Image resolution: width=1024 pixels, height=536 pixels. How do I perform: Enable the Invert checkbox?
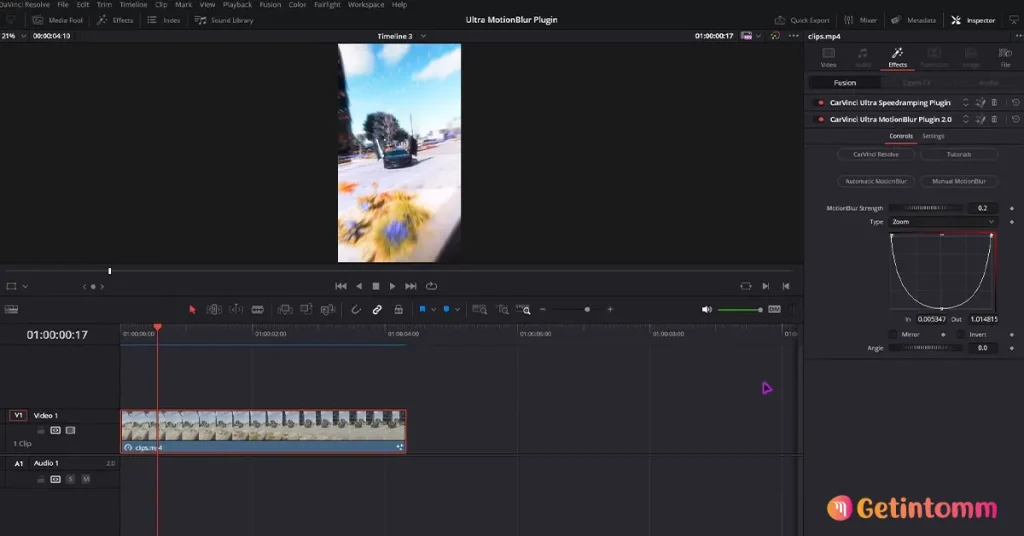click(960, 334)
